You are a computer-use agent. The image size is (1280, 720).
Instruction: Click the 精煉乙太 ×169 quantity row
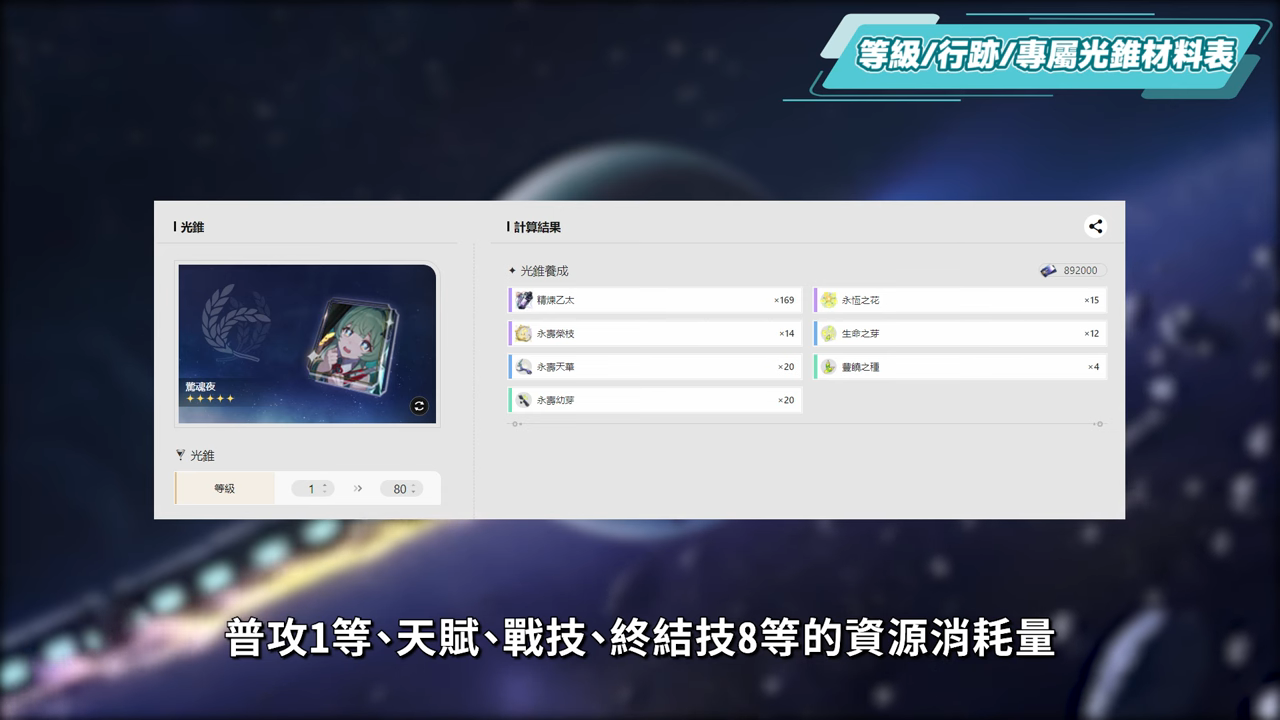coord(655,300)
